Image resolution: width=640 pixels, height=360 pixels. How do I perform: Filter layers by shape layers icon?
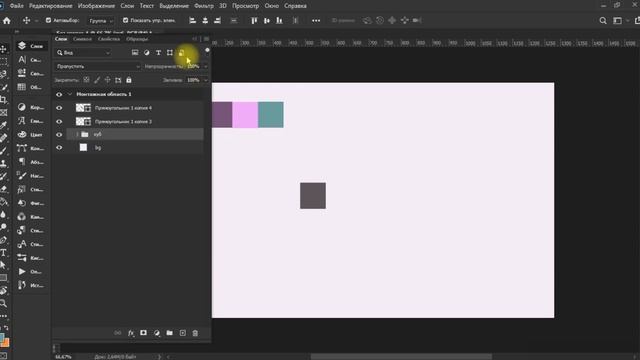[170, 53]
